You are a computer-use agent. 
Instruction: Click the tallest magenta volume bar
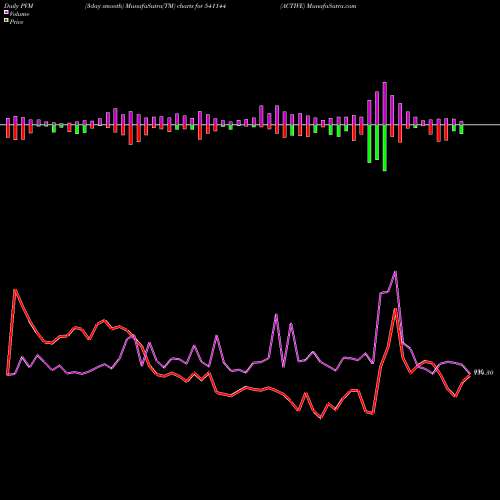(x=385, y=103)
